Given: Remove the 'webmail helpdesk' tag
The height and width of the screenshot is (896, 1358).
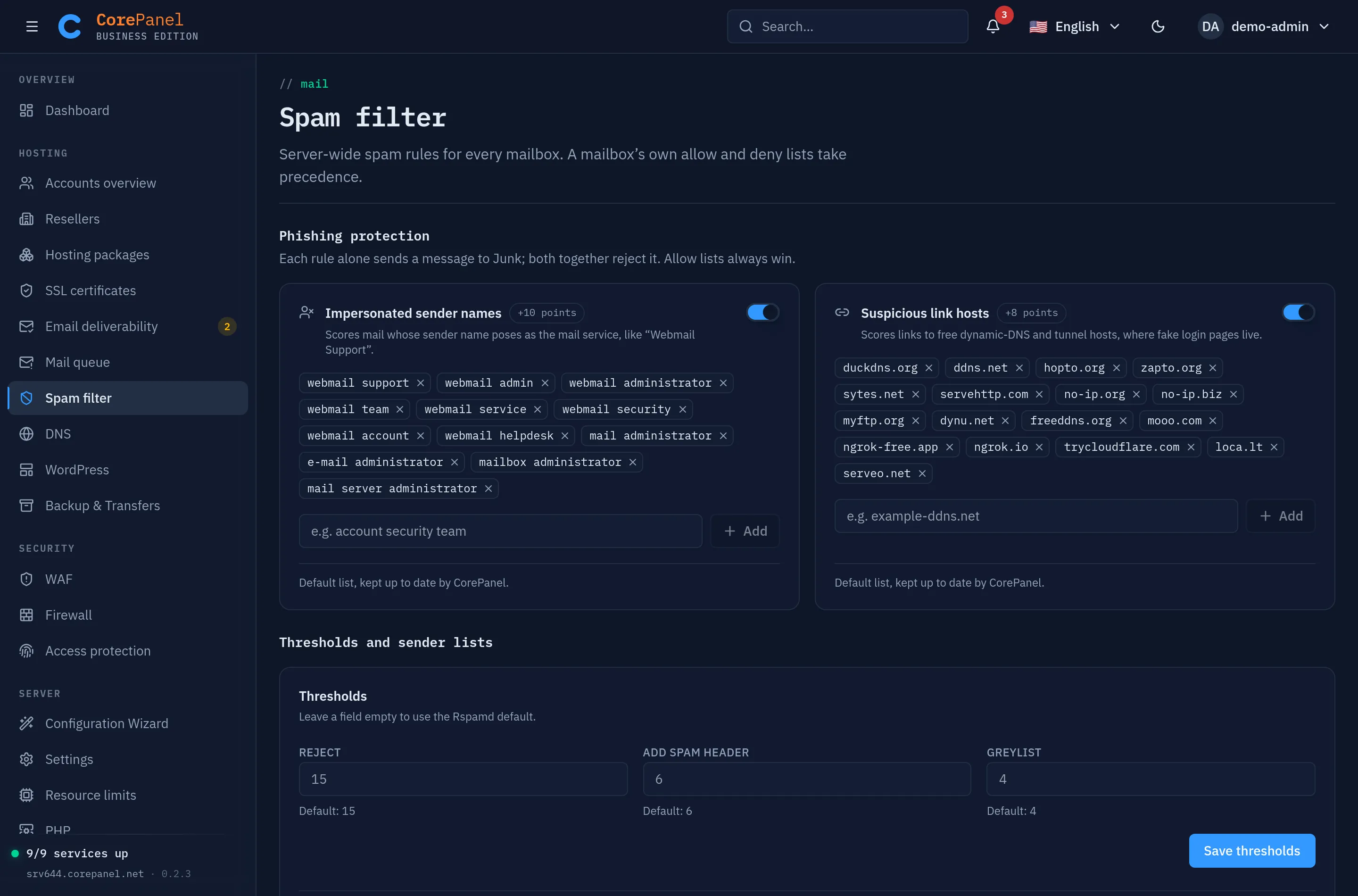Looking at the screenshot, I should [x=565, y=436].
